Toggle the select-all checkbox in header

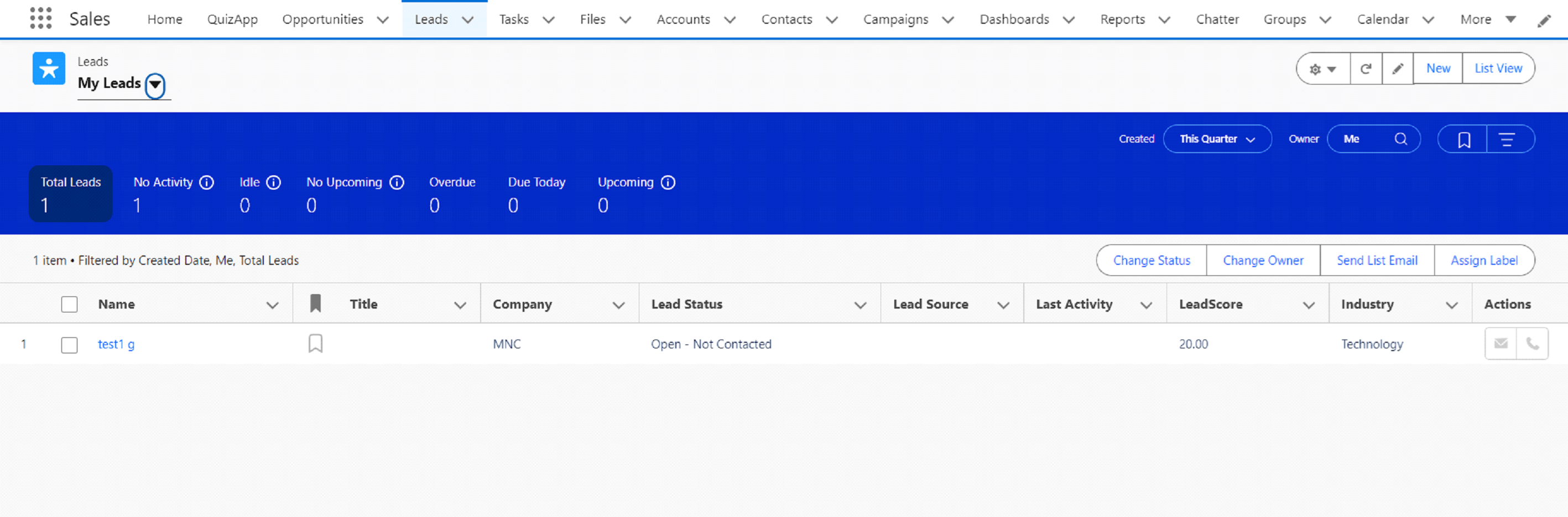(x=69, y=304)
